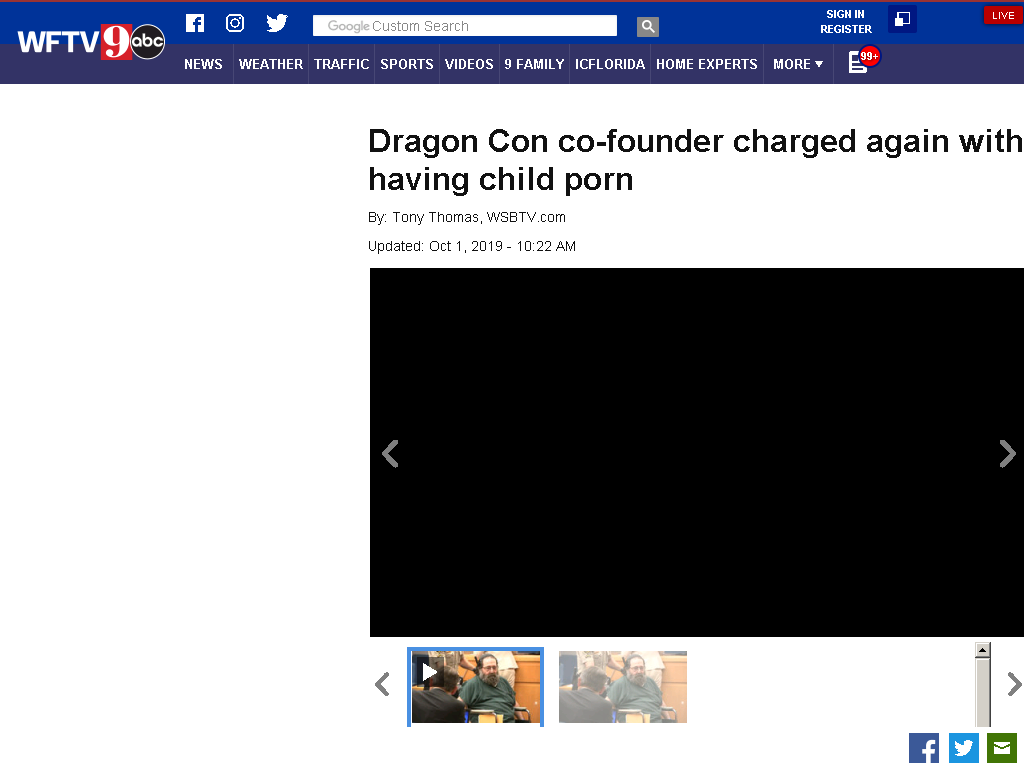
Task: Open WFTV Twitter page from header
Action: (x=277, y=23)
